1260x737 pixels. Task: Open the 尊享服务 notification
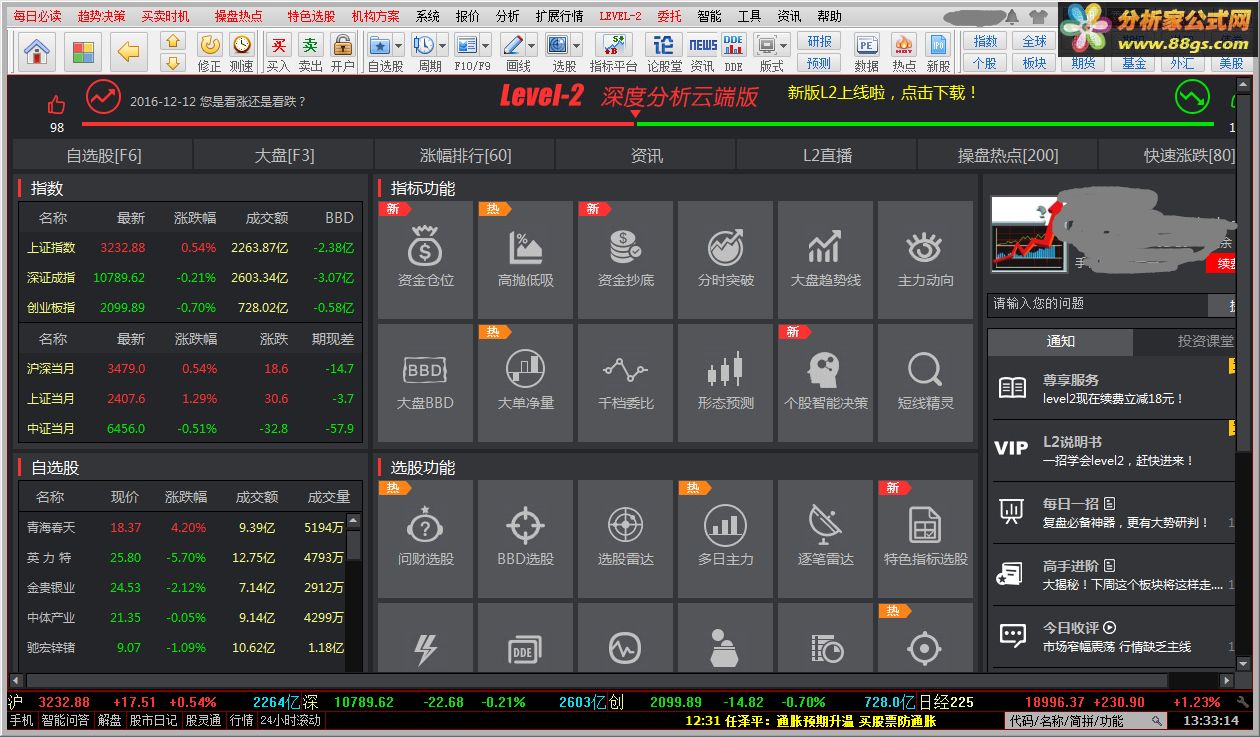pyautogui.click(x=1112, y=388)
